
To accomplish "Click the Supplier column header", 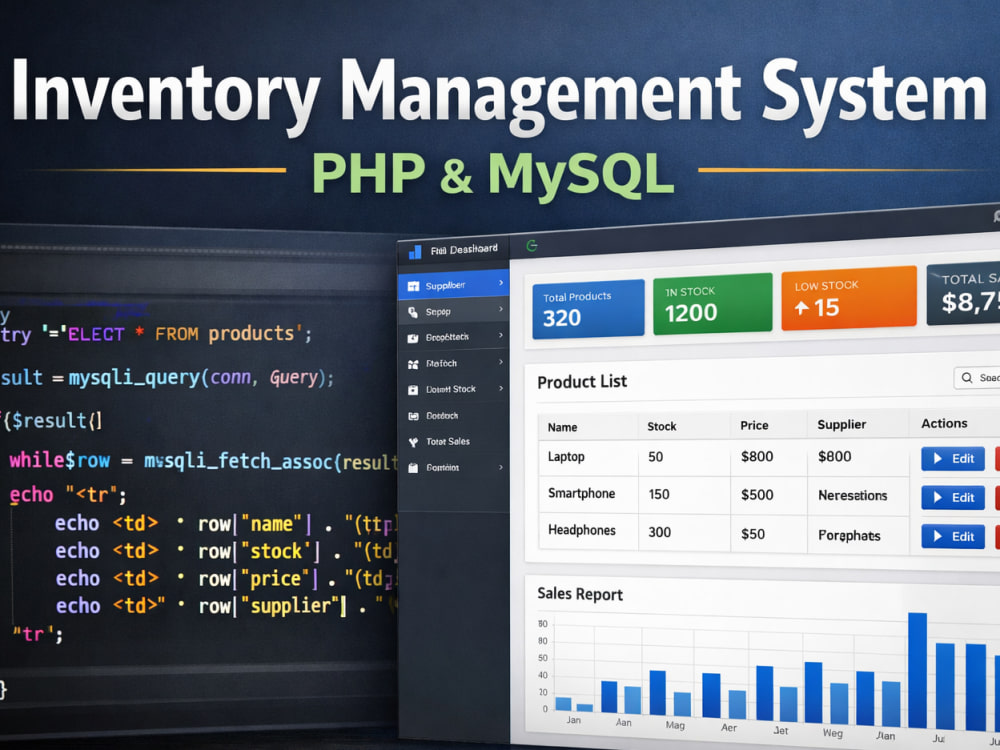I will pyautogui.click(x=842, y=425).
